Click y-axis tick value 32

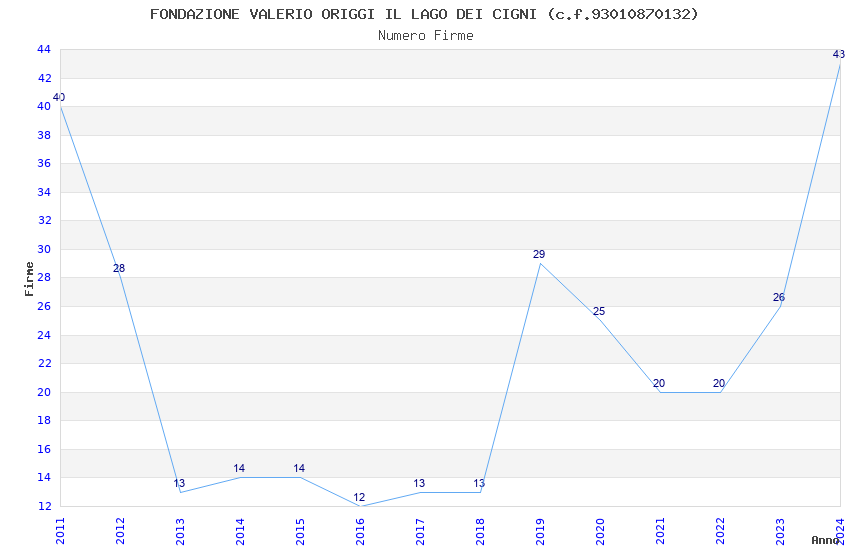44,220
